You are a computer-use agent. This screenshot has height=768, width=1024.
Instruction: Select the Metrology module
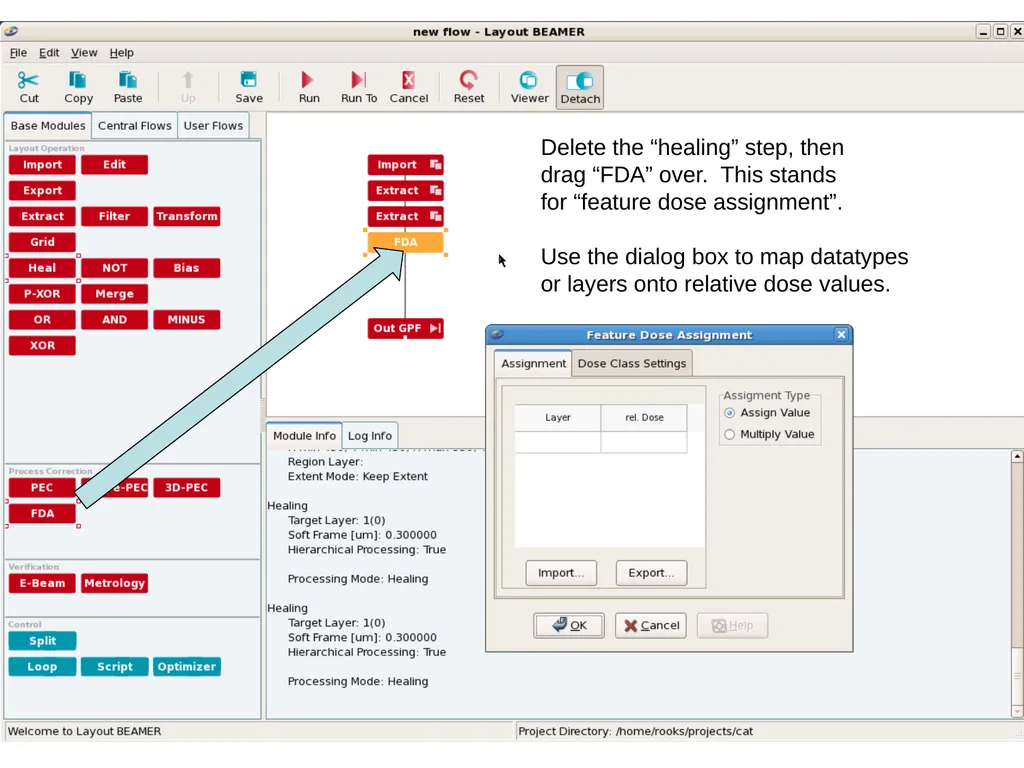(114, 583)
